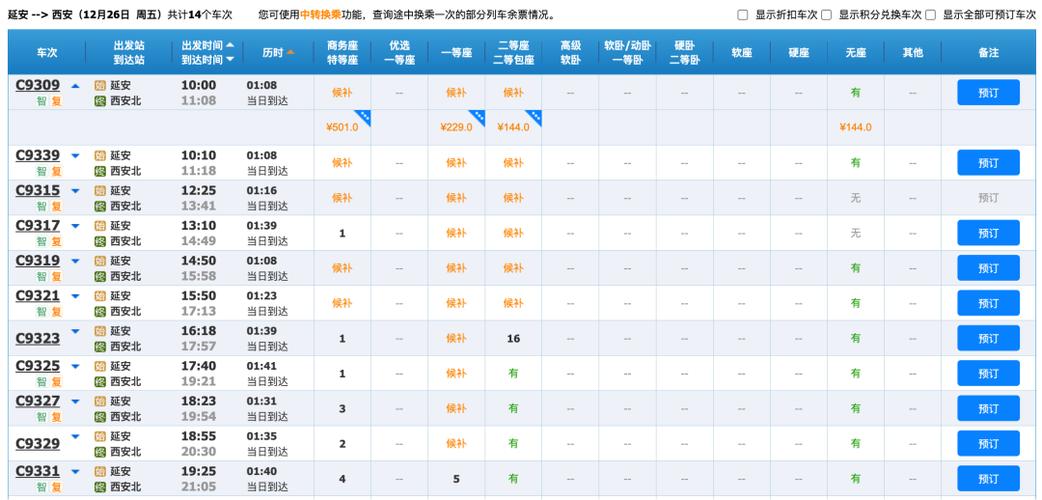Click no-seat price ¥144.0

click(855, 127)
